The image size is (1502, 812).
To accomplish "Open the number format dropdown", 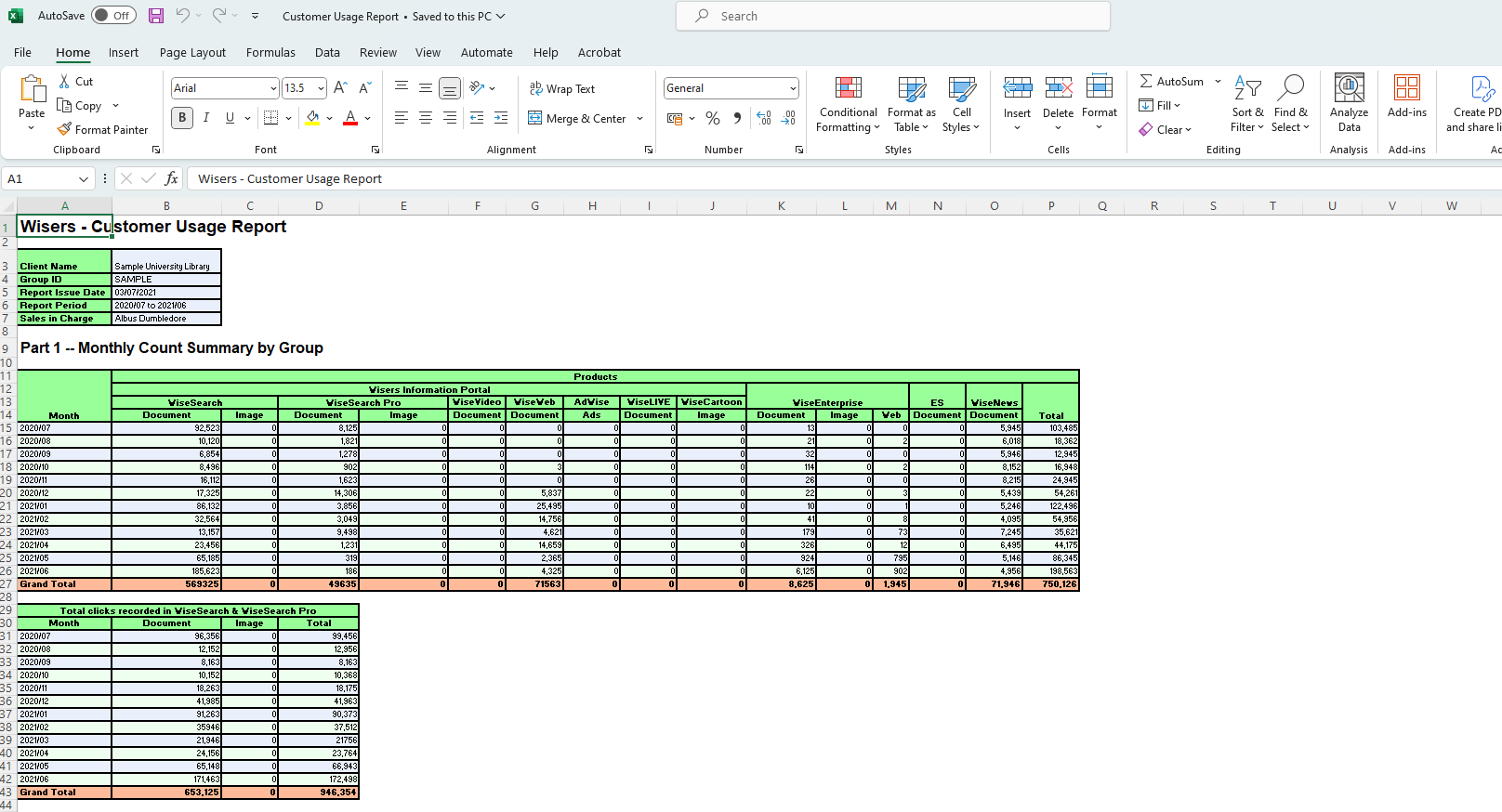I will pos(793,88).
